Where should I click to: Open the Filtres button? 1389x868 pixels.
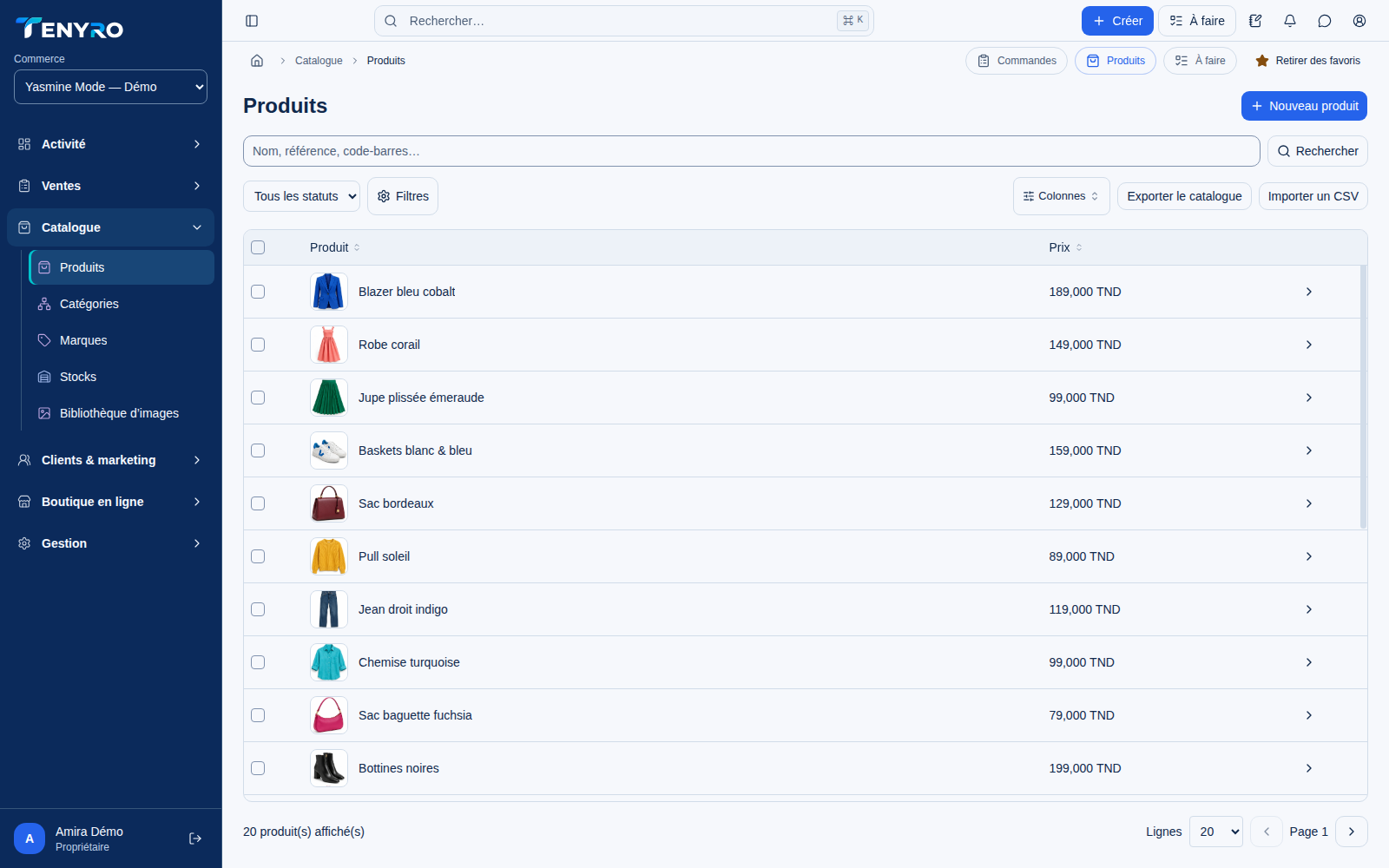click(x=403, y=196)
